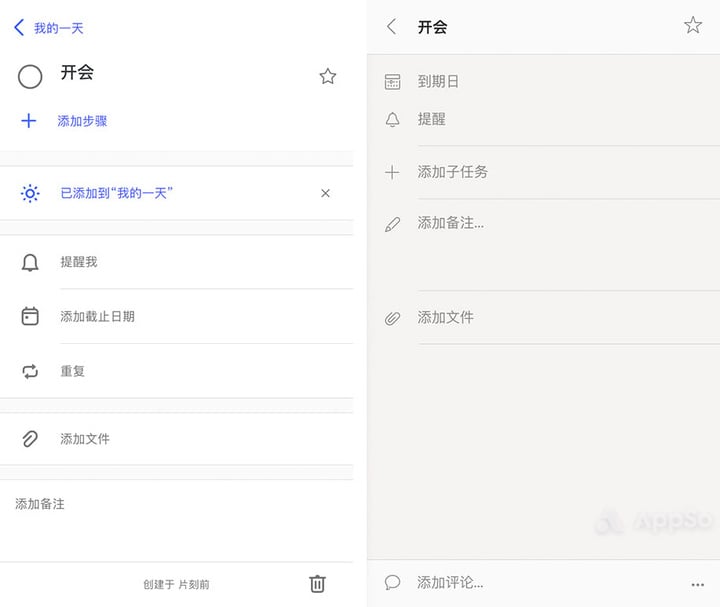Click paperclip icon in right panel

[393, 318]
